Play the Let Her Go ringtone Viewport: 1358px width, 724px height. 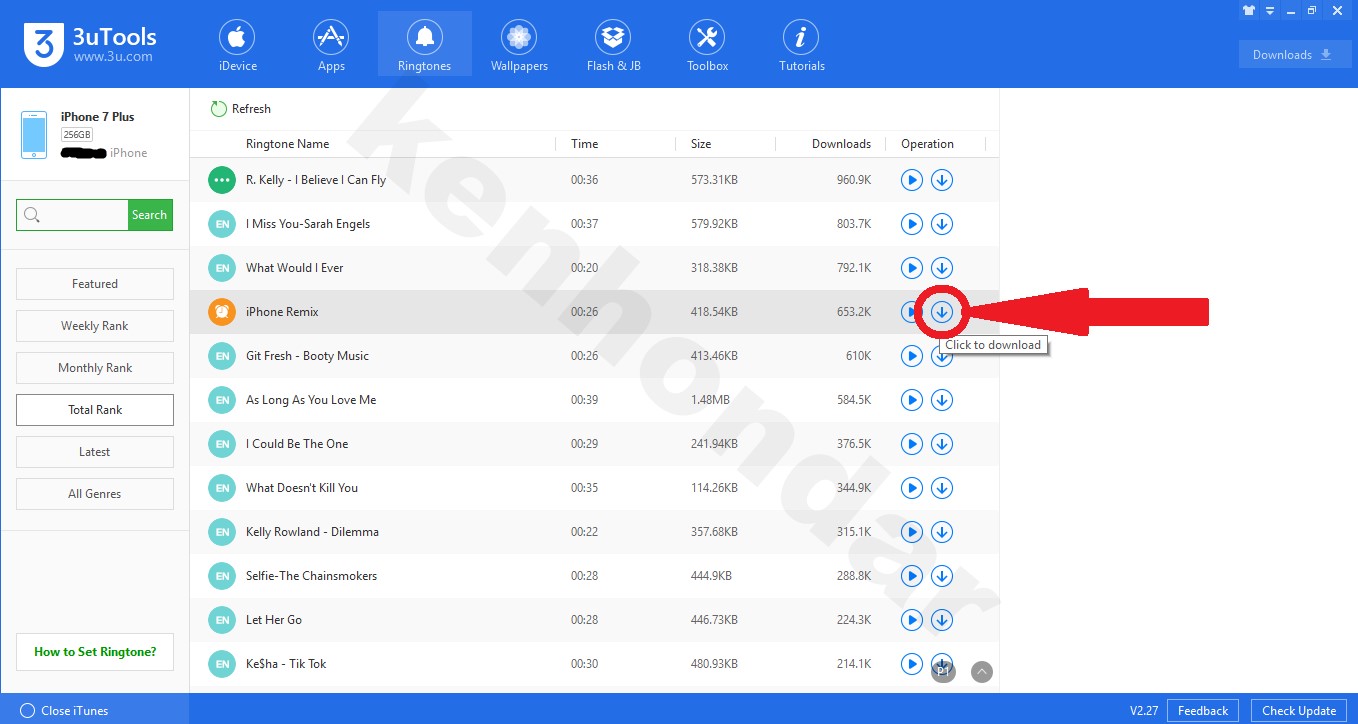coord(911,620)
